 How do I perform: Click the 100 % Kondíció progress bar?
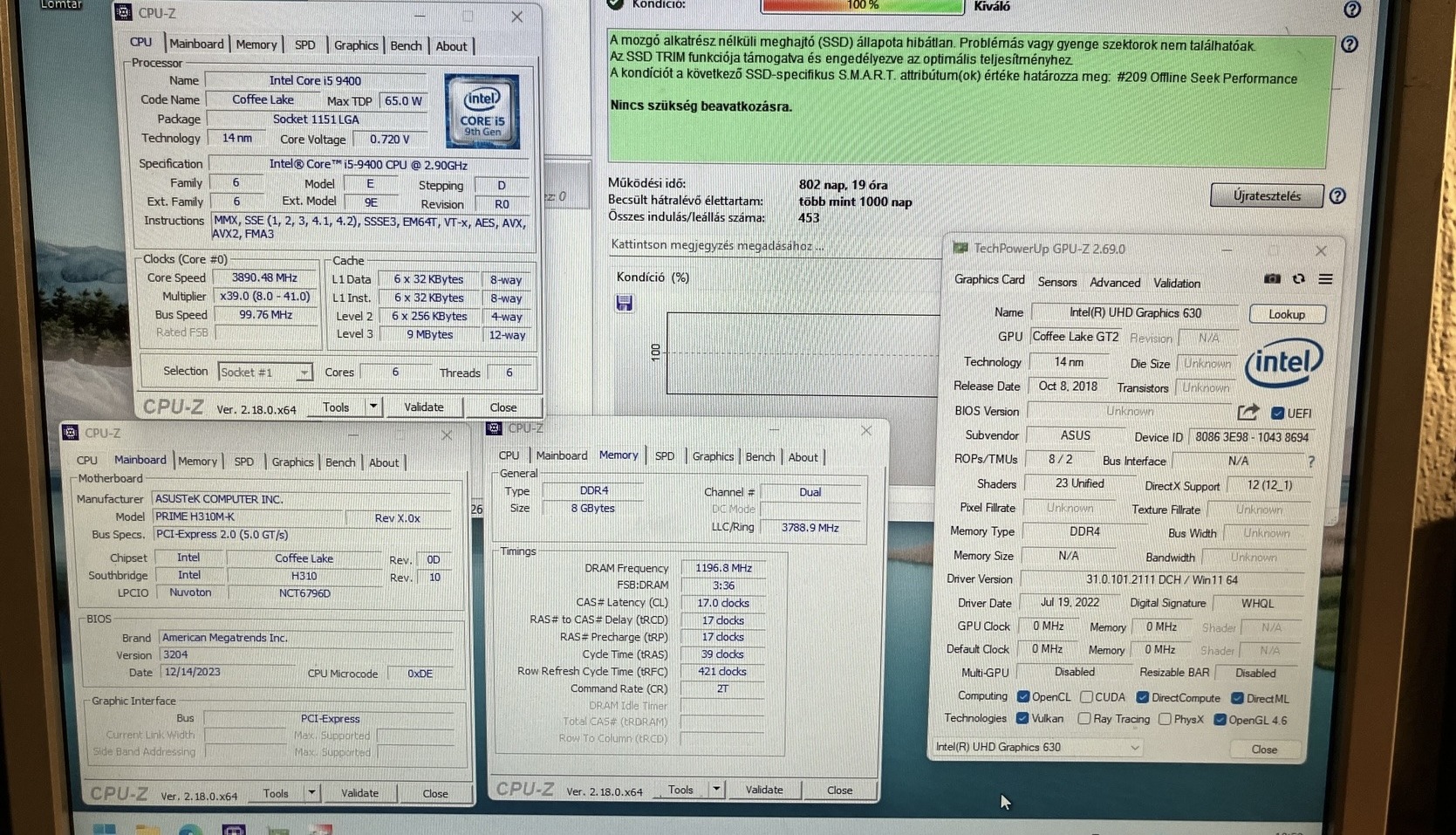point(863,6)
